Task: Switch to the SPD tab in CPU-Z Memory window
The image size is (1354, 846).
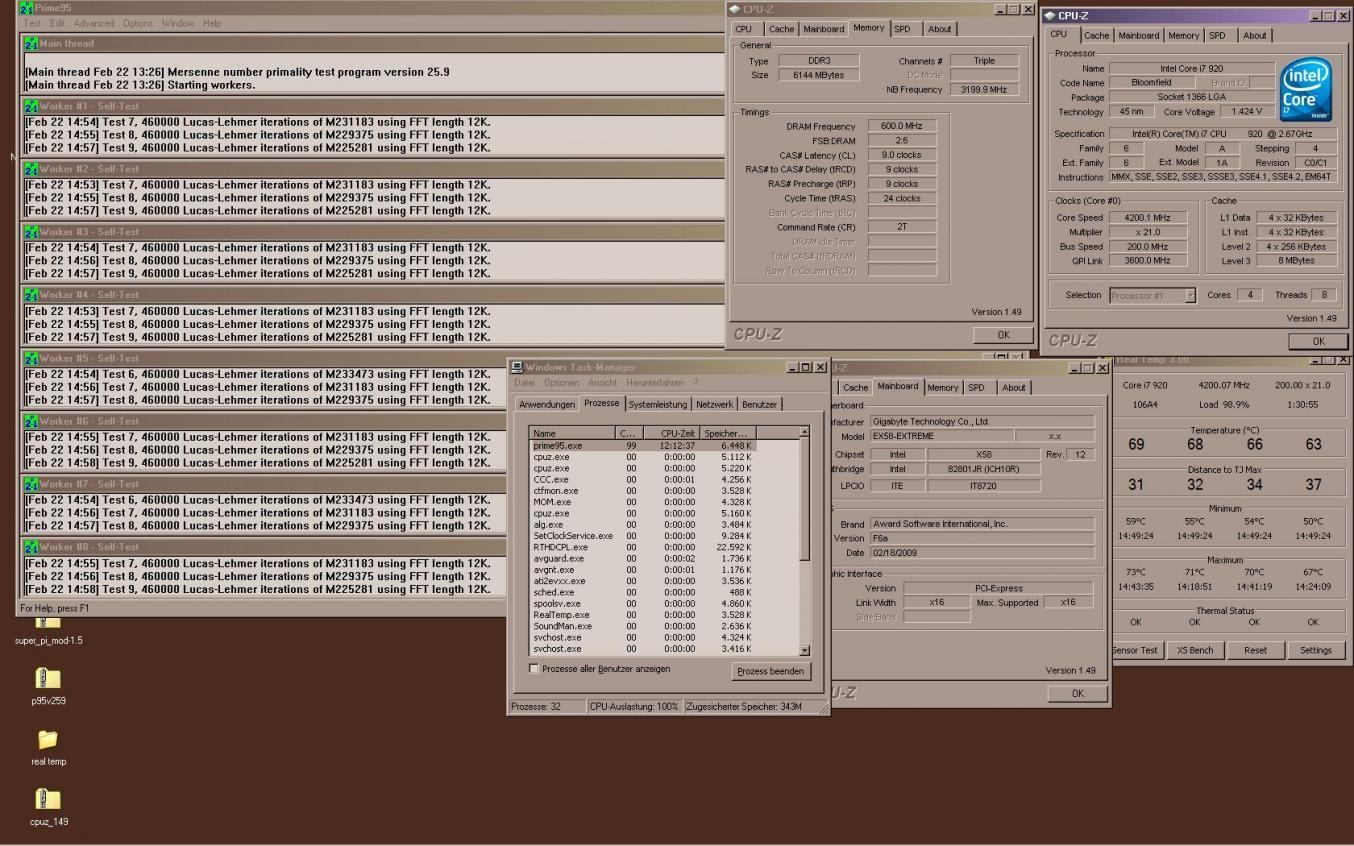Action: [902, 29]
